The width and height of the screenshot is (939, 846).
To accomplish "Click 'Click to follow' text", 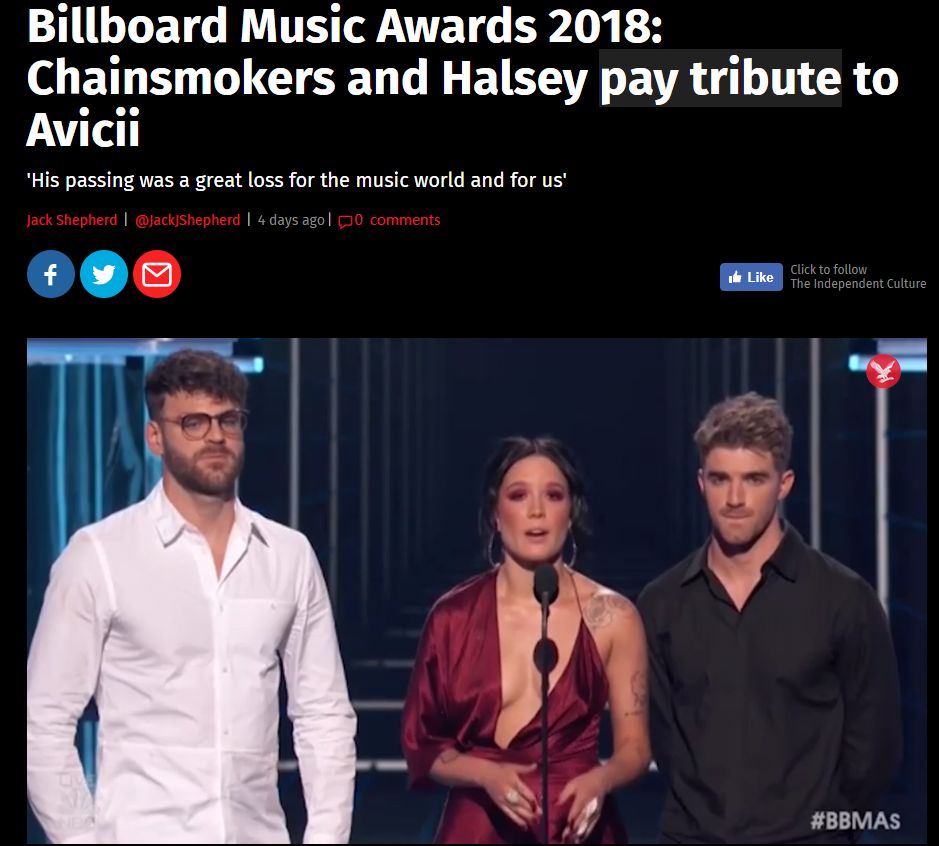I will point(829,269).
